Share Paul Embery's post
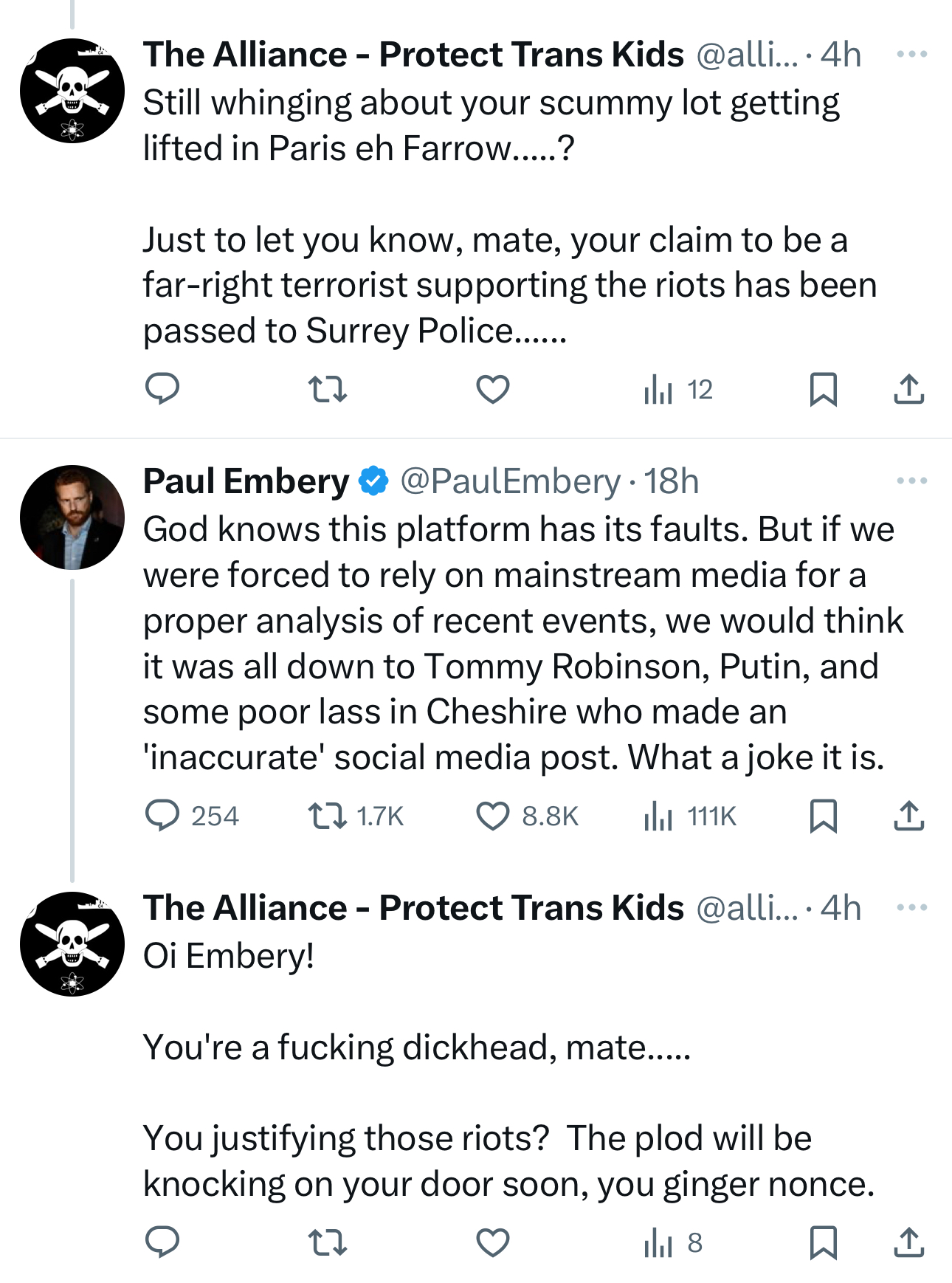The image size is (952, 1283). [x=908, y=816]
